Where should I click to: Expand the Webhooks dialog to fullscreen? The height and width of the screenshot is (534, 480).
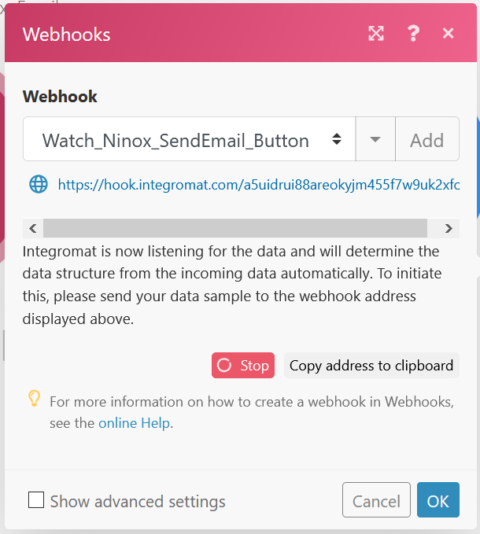point(376,33)
